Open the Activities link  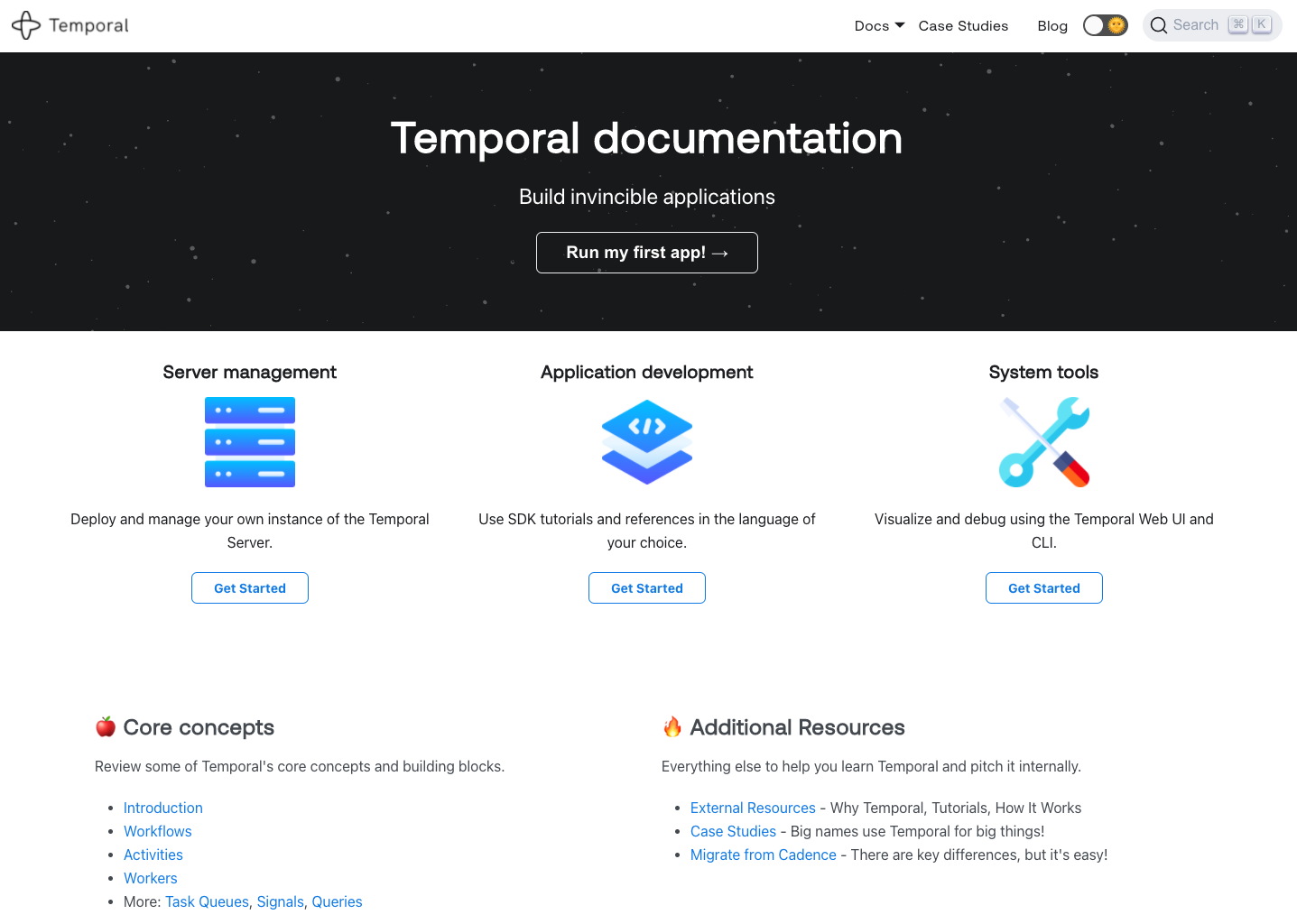click(x=153, y=855)
